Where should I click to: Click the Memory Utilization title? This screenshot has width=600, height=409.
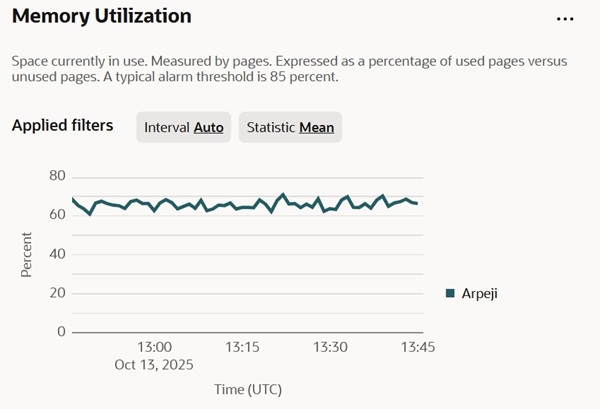pos(101,17)
